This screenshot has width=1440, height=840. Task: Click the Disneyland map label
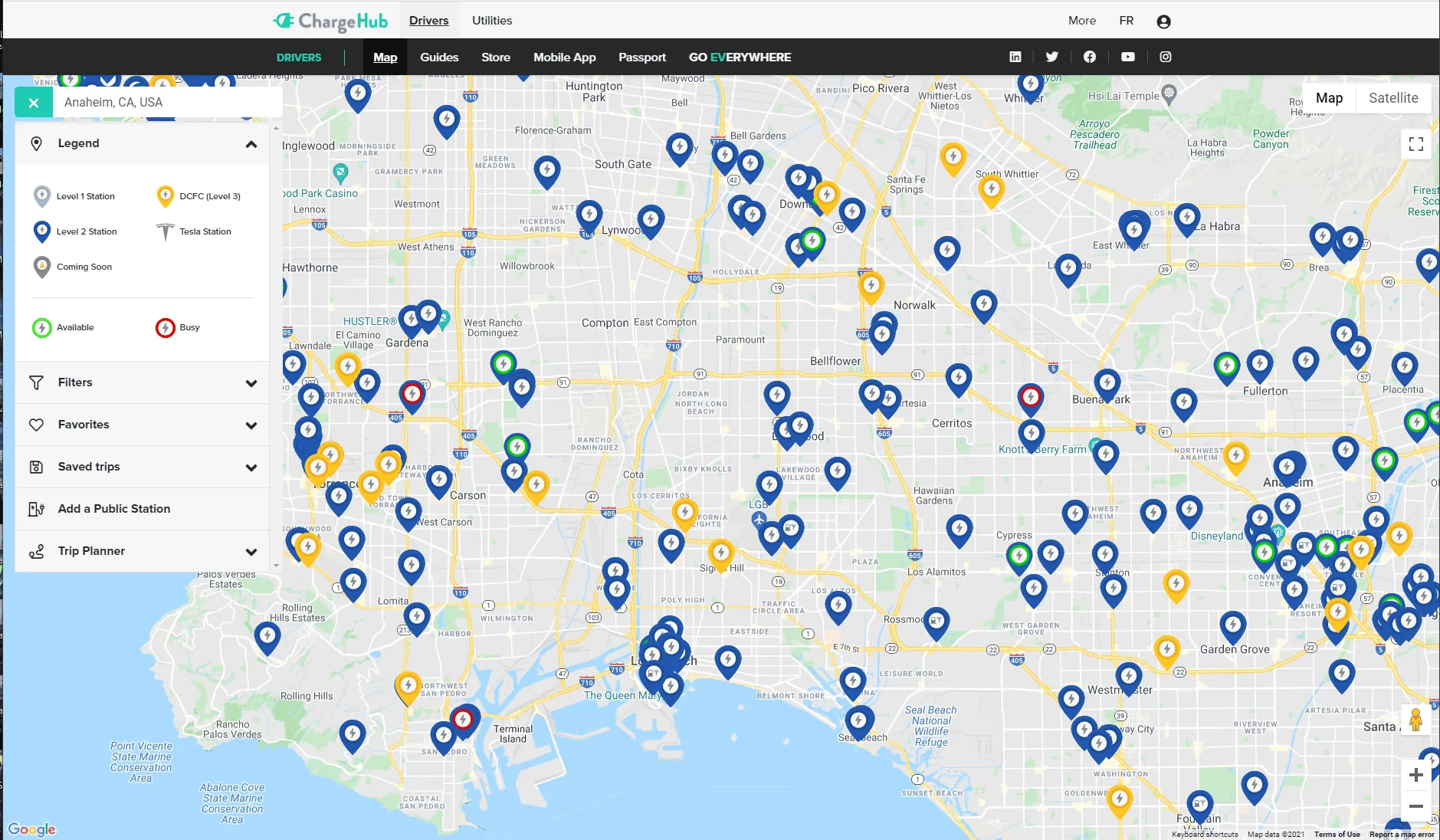point(1216,536)
